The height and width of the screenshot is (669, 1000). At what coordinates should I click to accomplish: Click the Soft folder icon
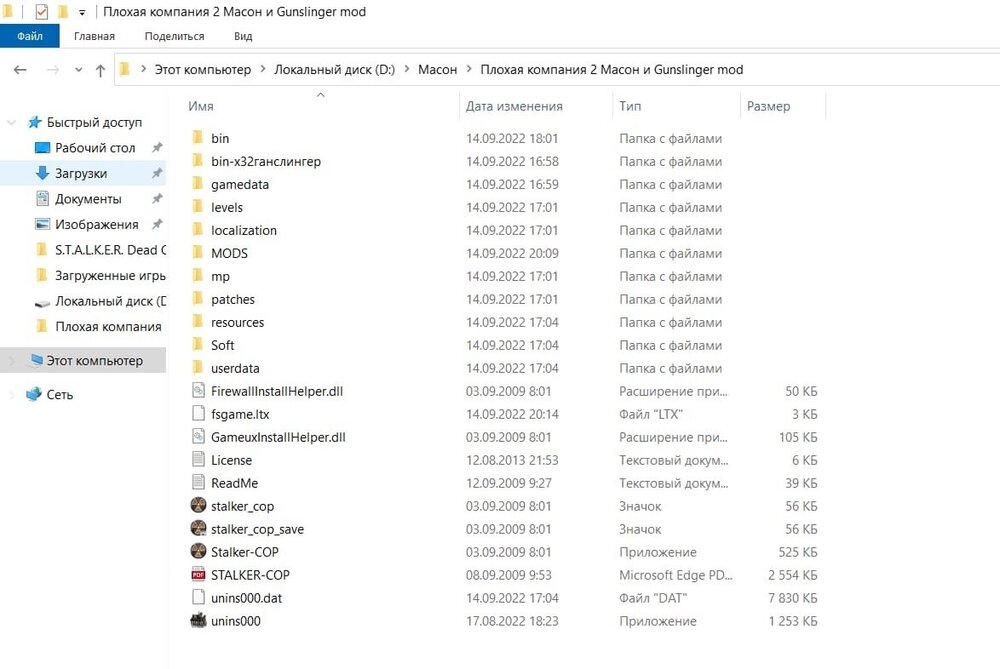click(198, 344)
